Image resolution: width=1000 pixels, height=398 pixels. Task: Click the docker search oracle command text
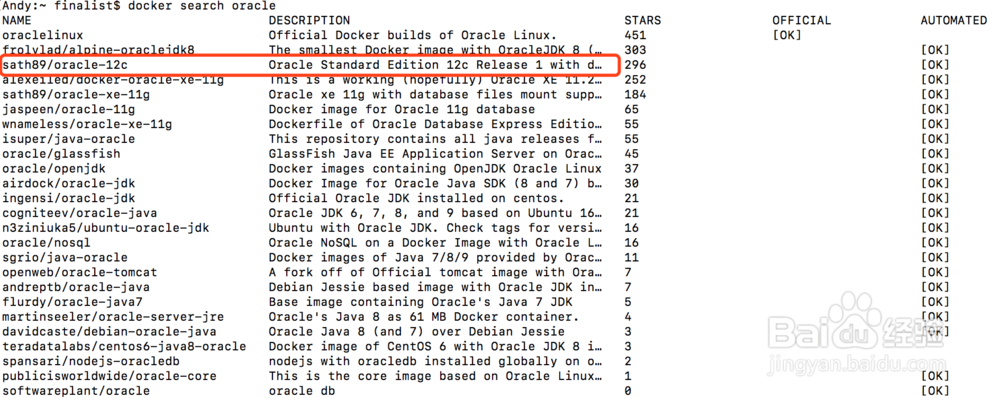[x=202, y=6]
